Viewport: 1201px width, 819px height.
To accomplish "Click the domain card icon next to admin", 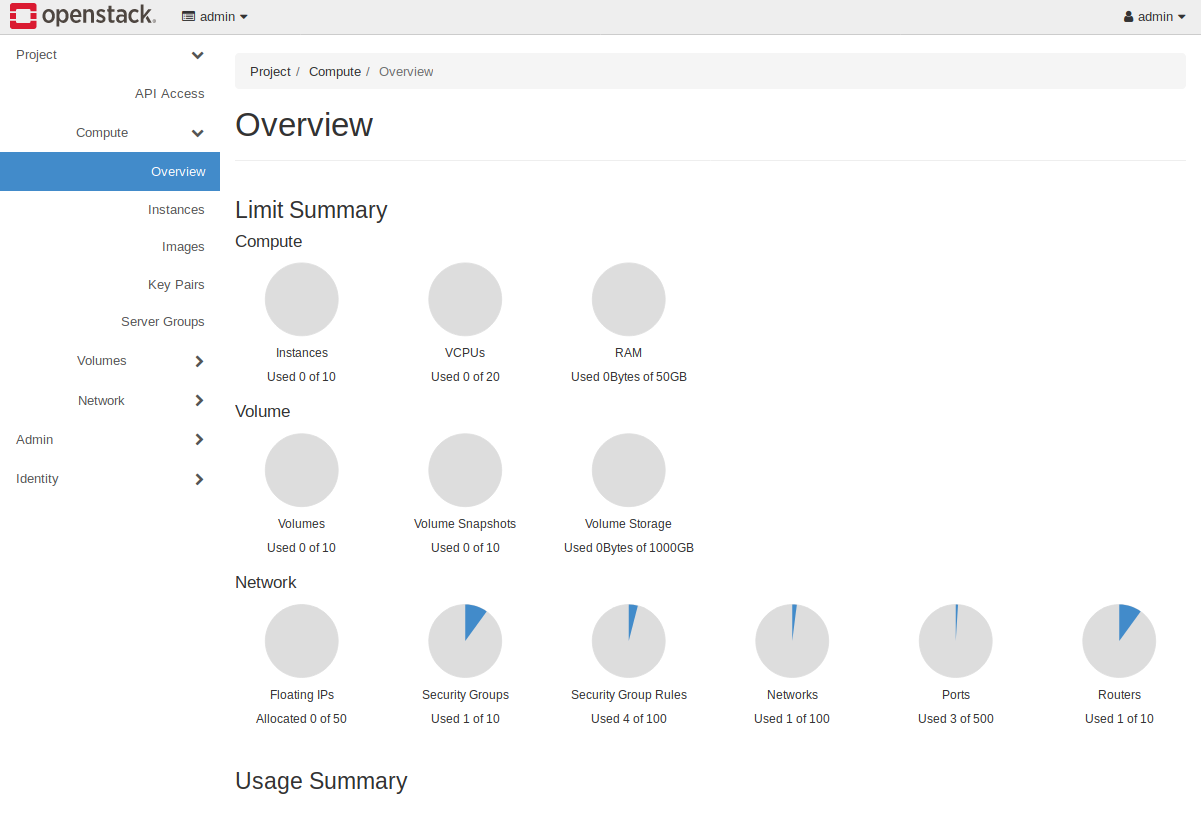I will click(187, 16).
